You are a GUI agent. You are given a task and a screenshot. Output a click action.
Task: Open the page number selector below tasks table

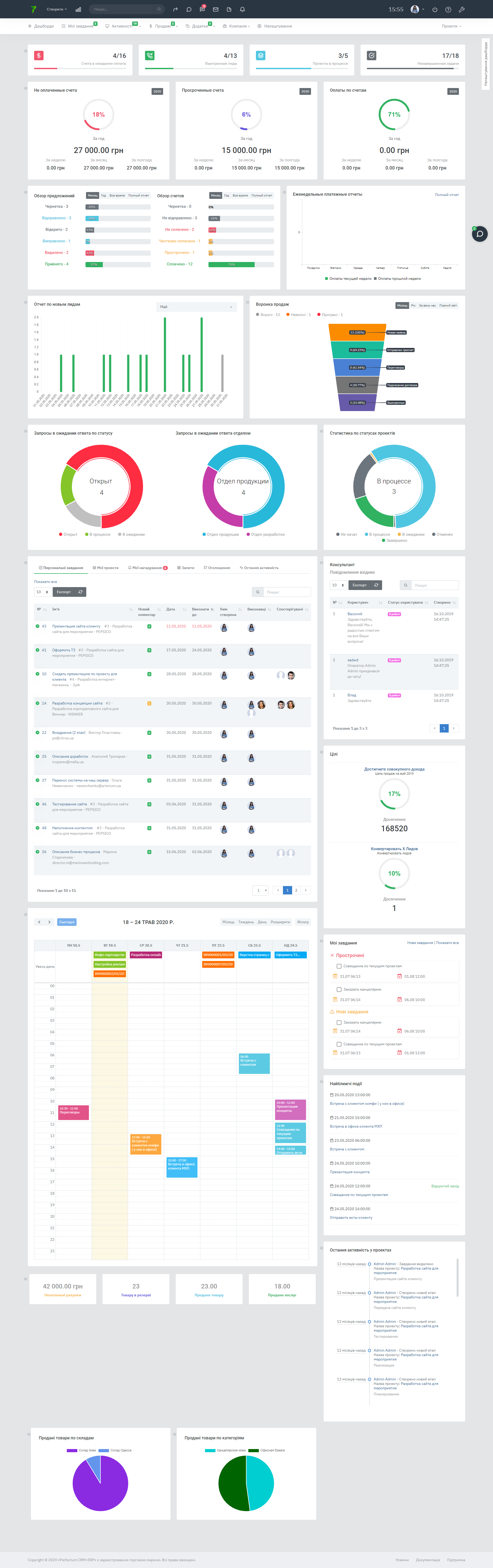(260, 890)
